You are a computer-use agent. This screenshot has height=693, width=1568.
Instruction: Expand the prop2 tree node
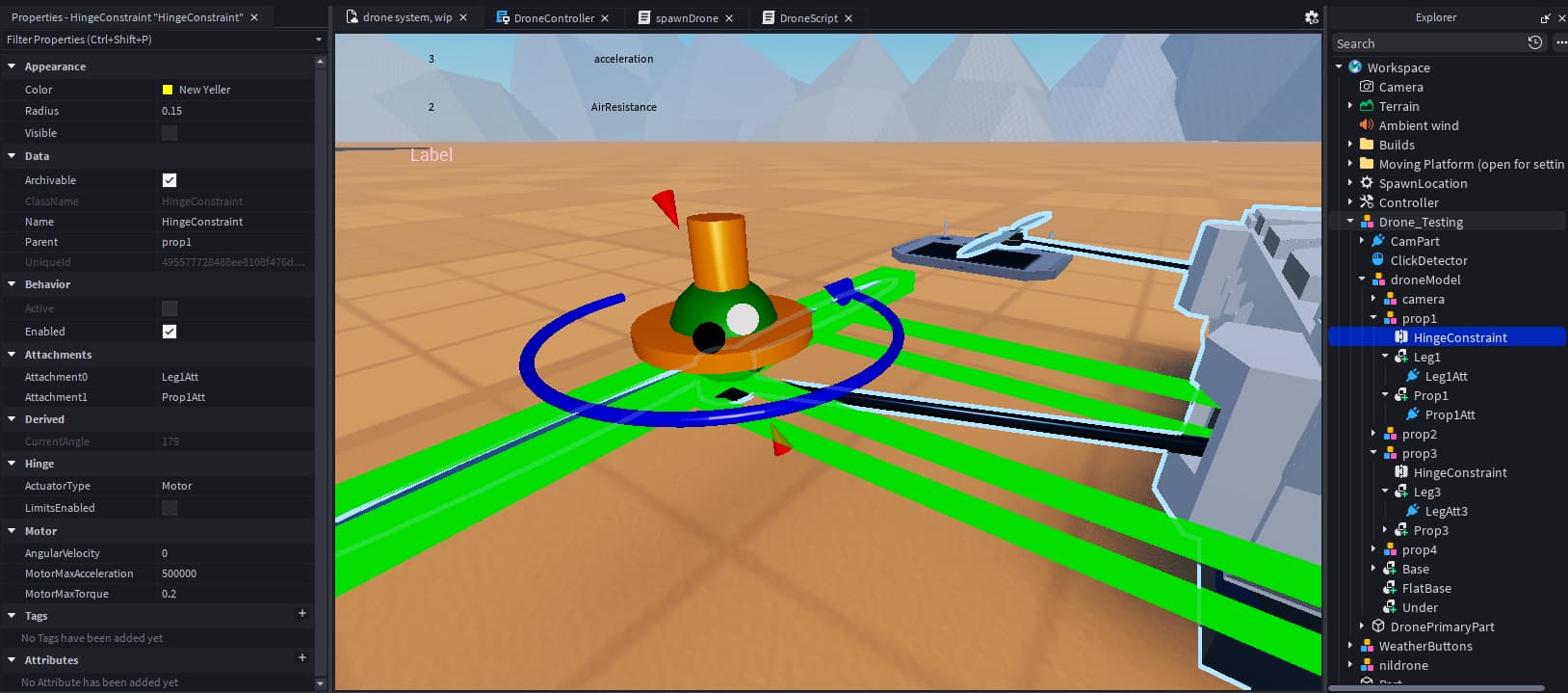1373,434
